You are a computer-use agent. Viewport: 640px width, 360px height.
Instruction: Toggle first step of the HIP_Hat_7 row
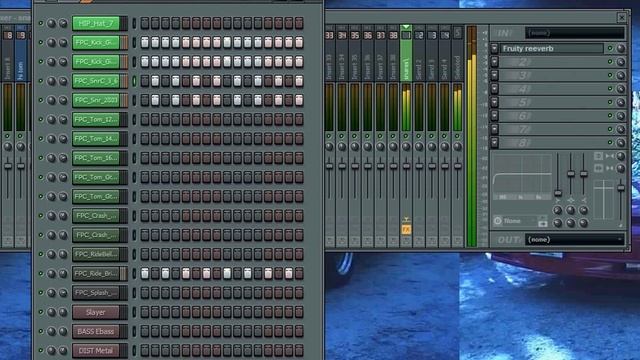pyautogui.click(x=145, y=23)
